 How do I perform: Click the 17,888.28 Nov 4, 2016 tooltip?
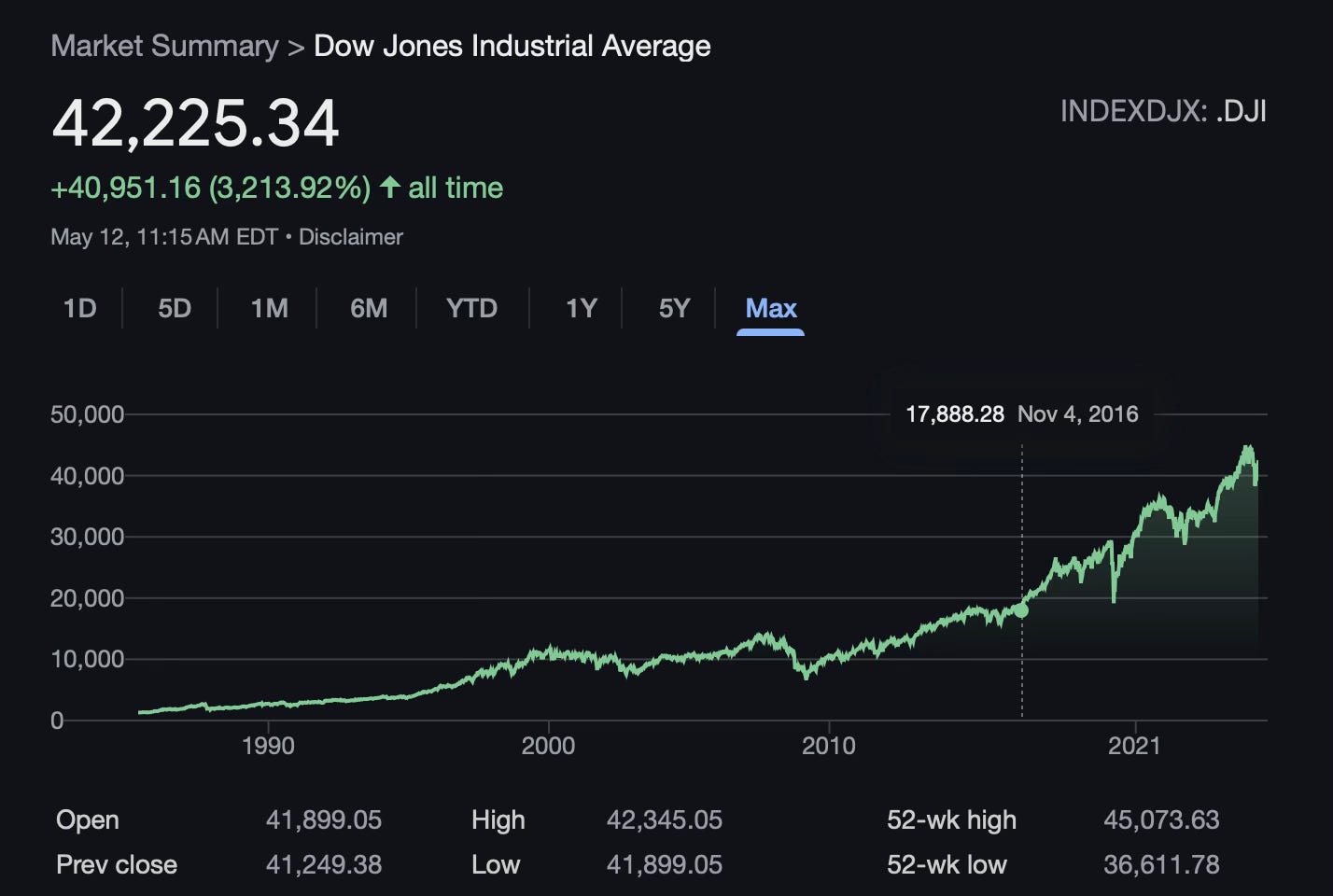tap(1022, 413)
